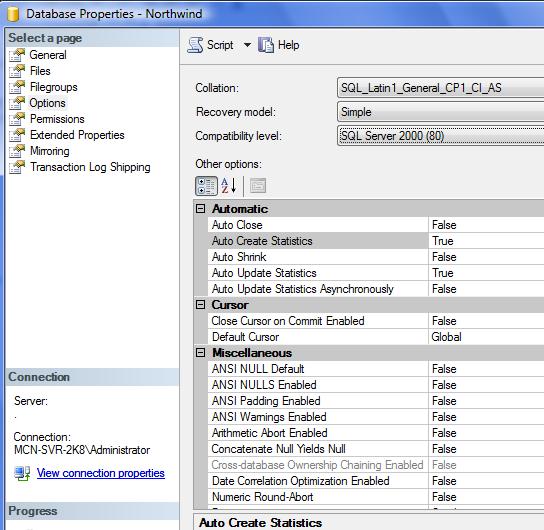
Task: Click View connection properties link
Action: (x=101, y=473)
